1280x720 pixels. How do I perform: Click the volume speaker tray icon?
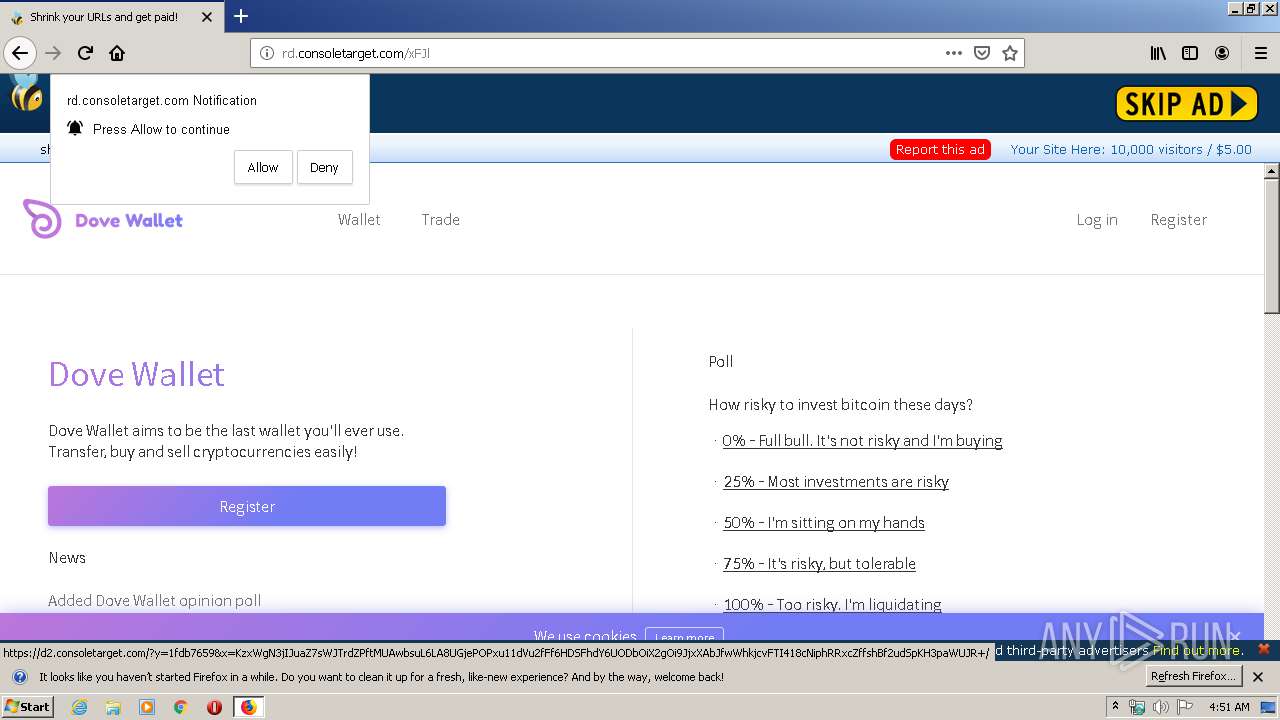coord(1160,707)
